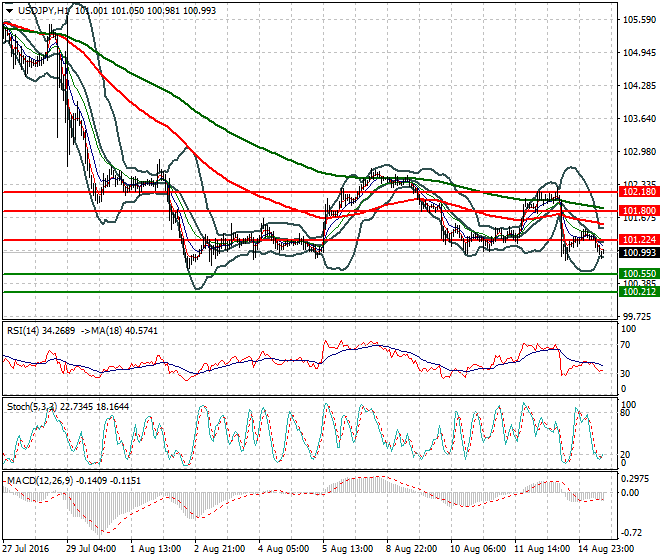Select the 102.180 red resistance level label
This screenshot has height=560, width=660.
tap(638, 191)
